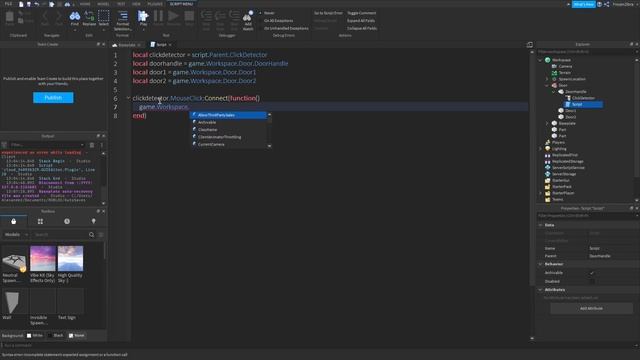Collapse Behavior section in Properties
The height and width of the screenshot is (360, 640).
click(540, 264)
